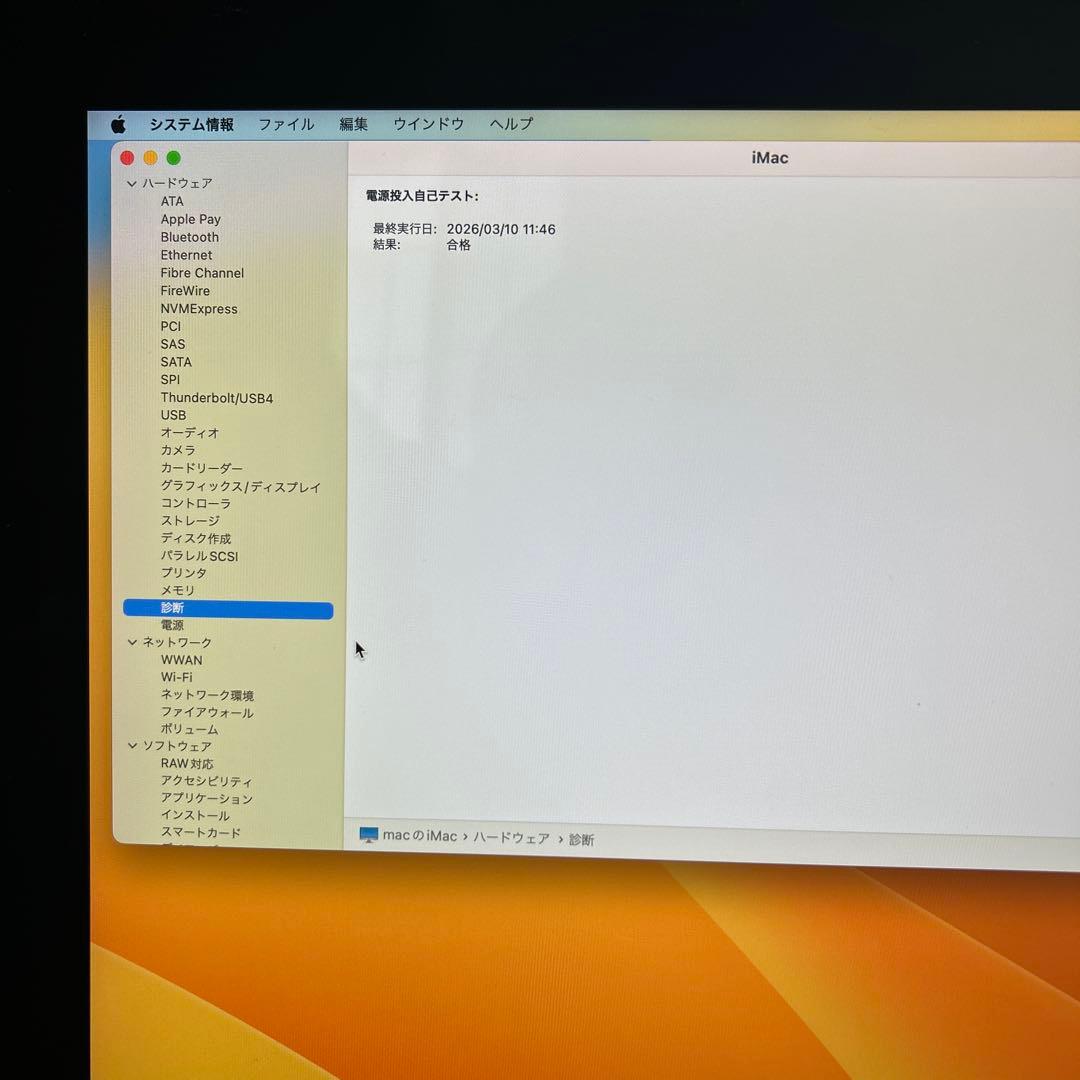
Task: Select アプリケーション in the sidebar
Action: click(207, 798)
